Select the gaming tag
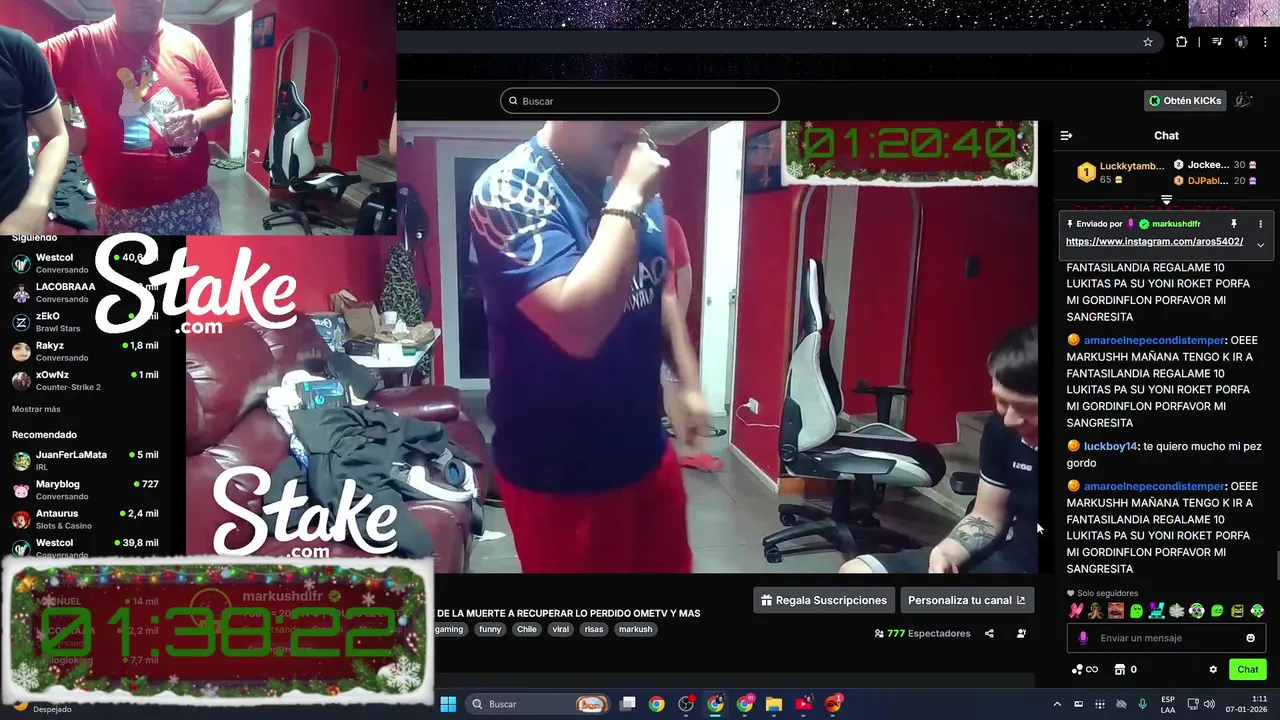 [x=449, y=629]
